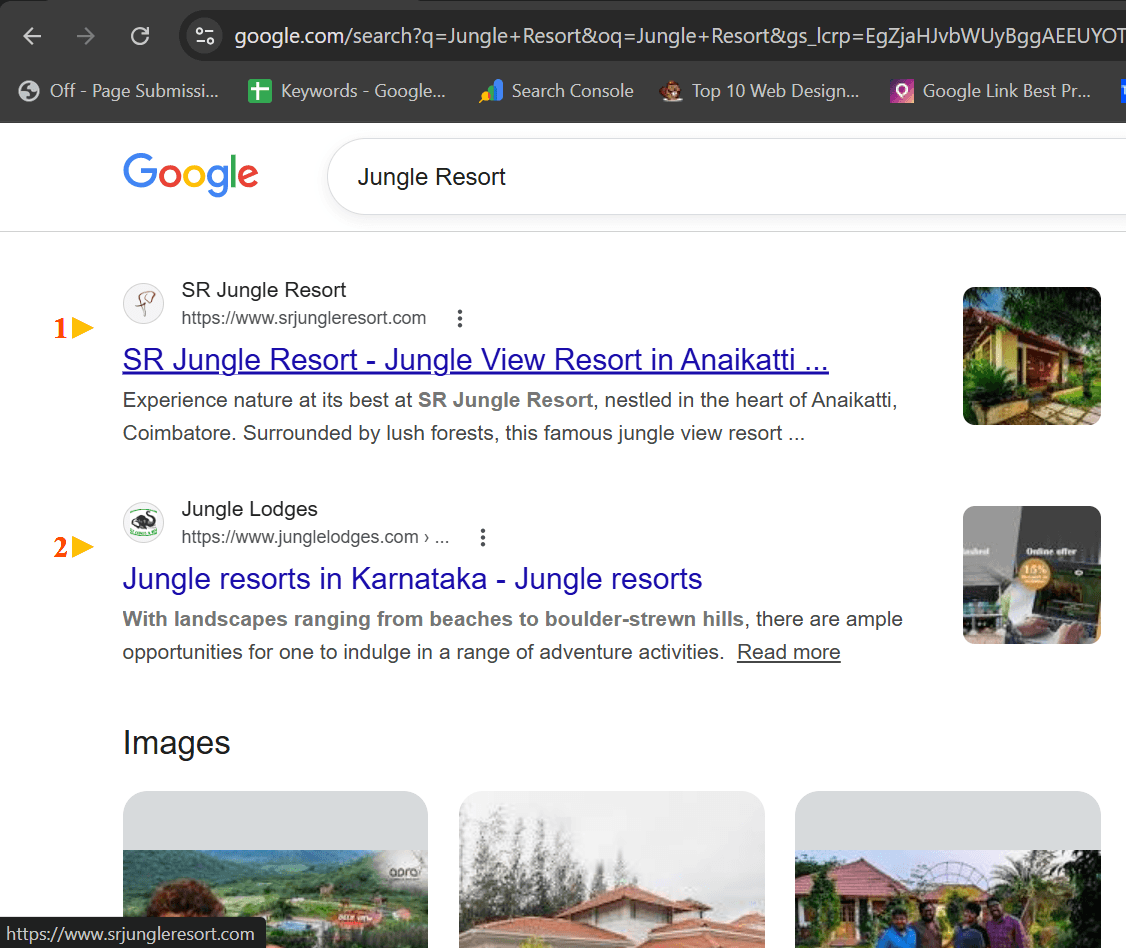Open more options for SR Jungle Resort result
The width and height of the screenshot is (1126, 948).
[460, 318]
